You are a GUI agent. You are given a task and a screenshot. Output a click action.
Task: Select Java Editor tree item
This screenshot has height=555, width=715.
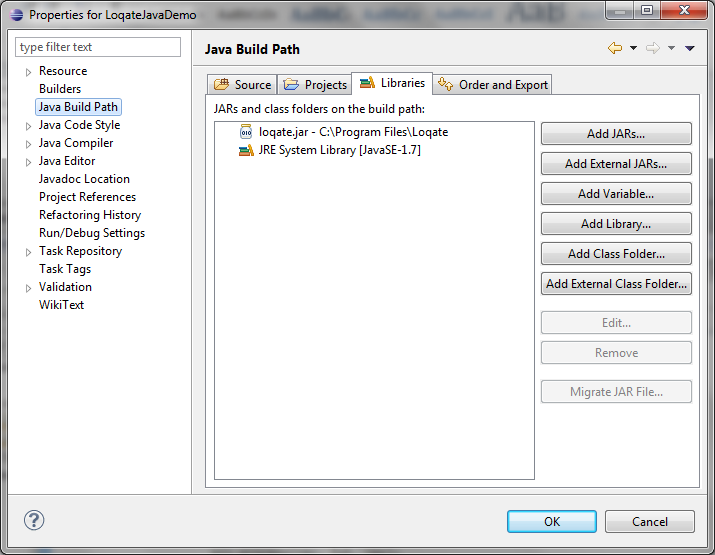pos(67,161)
